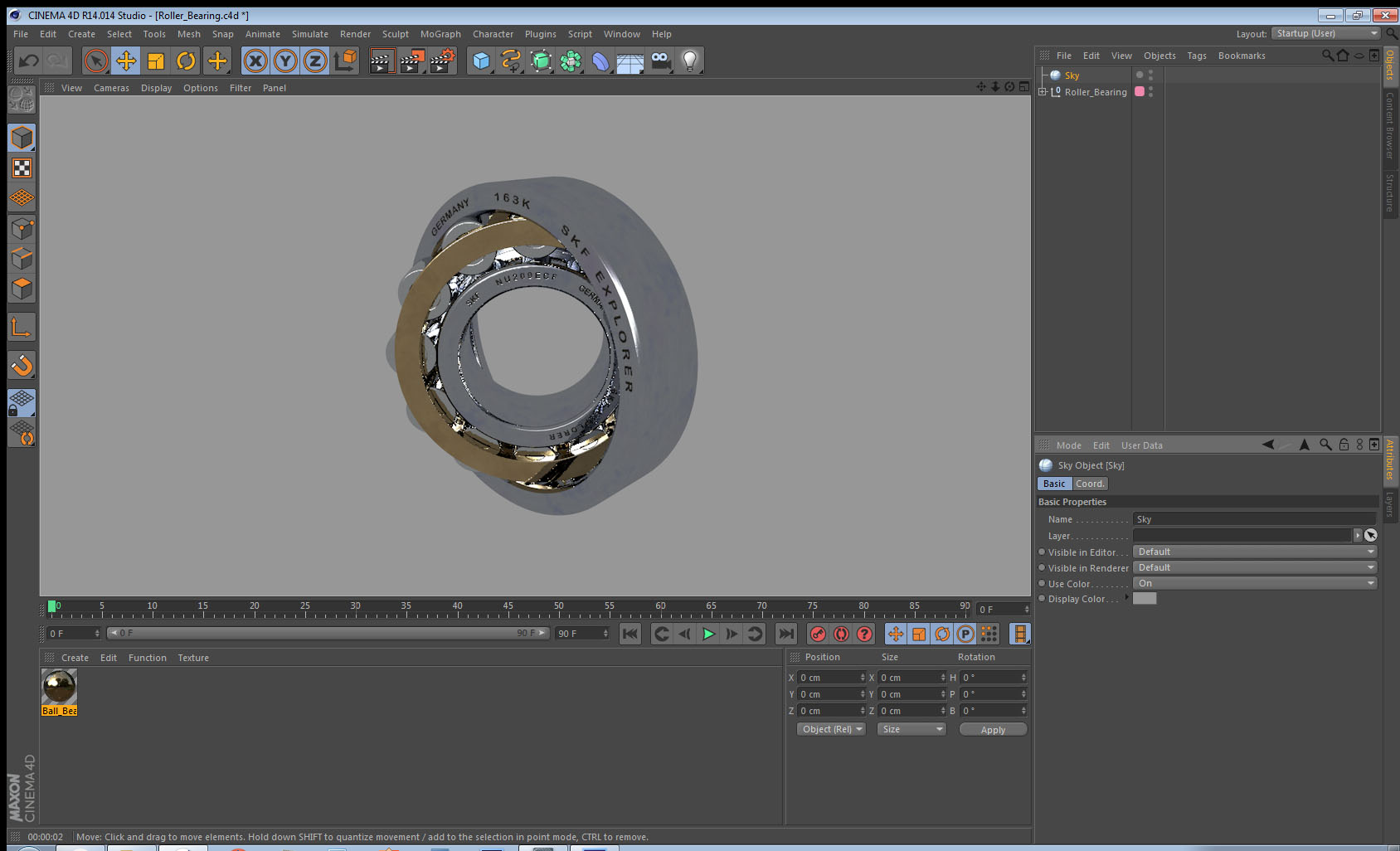Expand the Roller_Bearing object tree
Image resolution: width=1400 pixels, height=851 pixels.
[x=1043, y=92]
